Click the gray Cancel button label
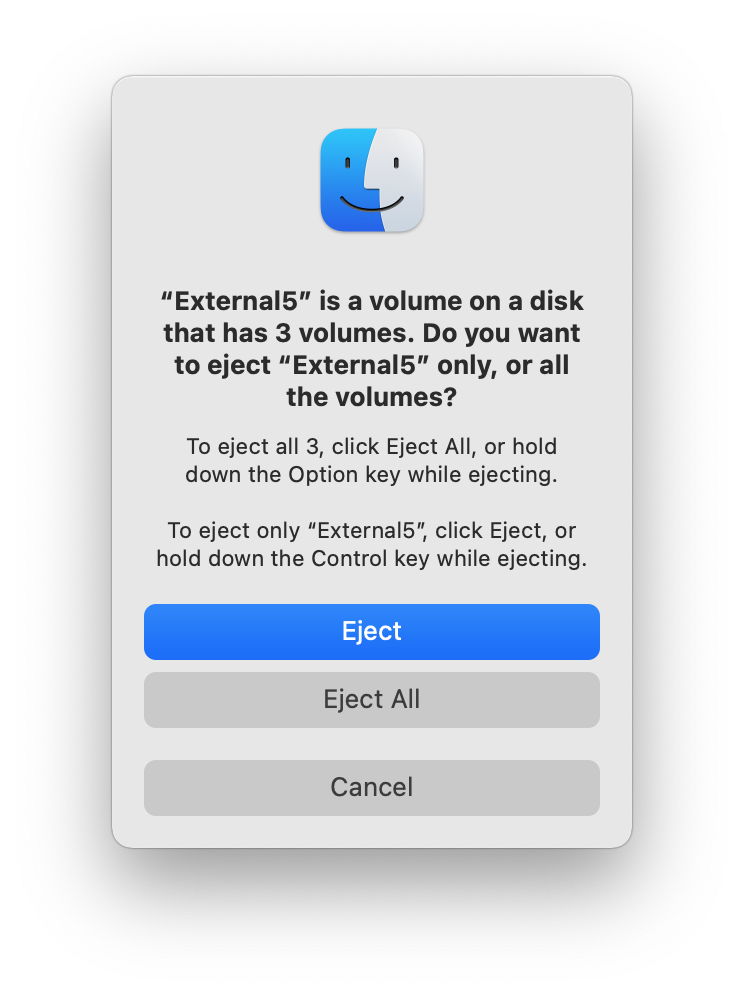Screen dimensions: 744x996 [372, 788]
